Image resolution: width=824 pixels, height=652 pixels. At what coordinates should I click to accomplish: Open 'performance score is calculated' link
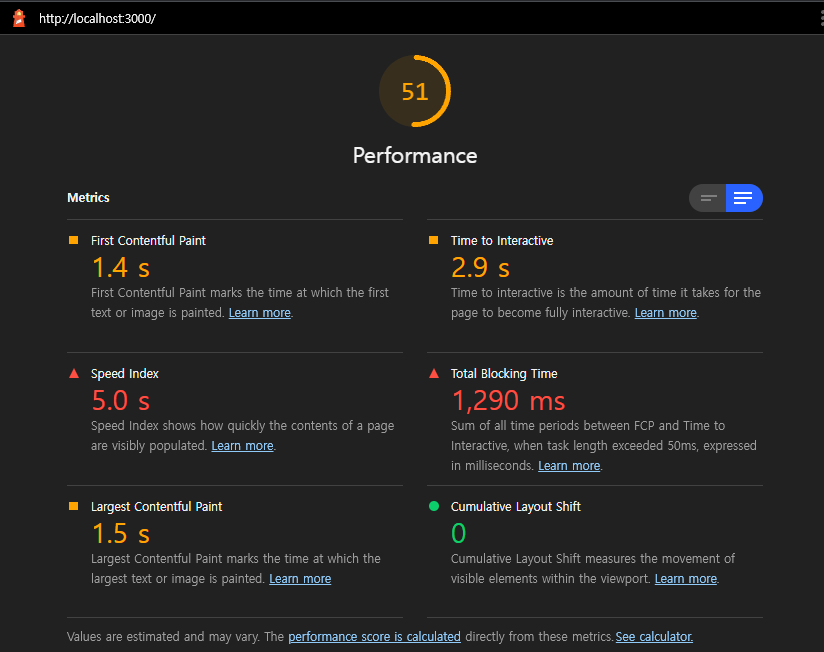374,636
